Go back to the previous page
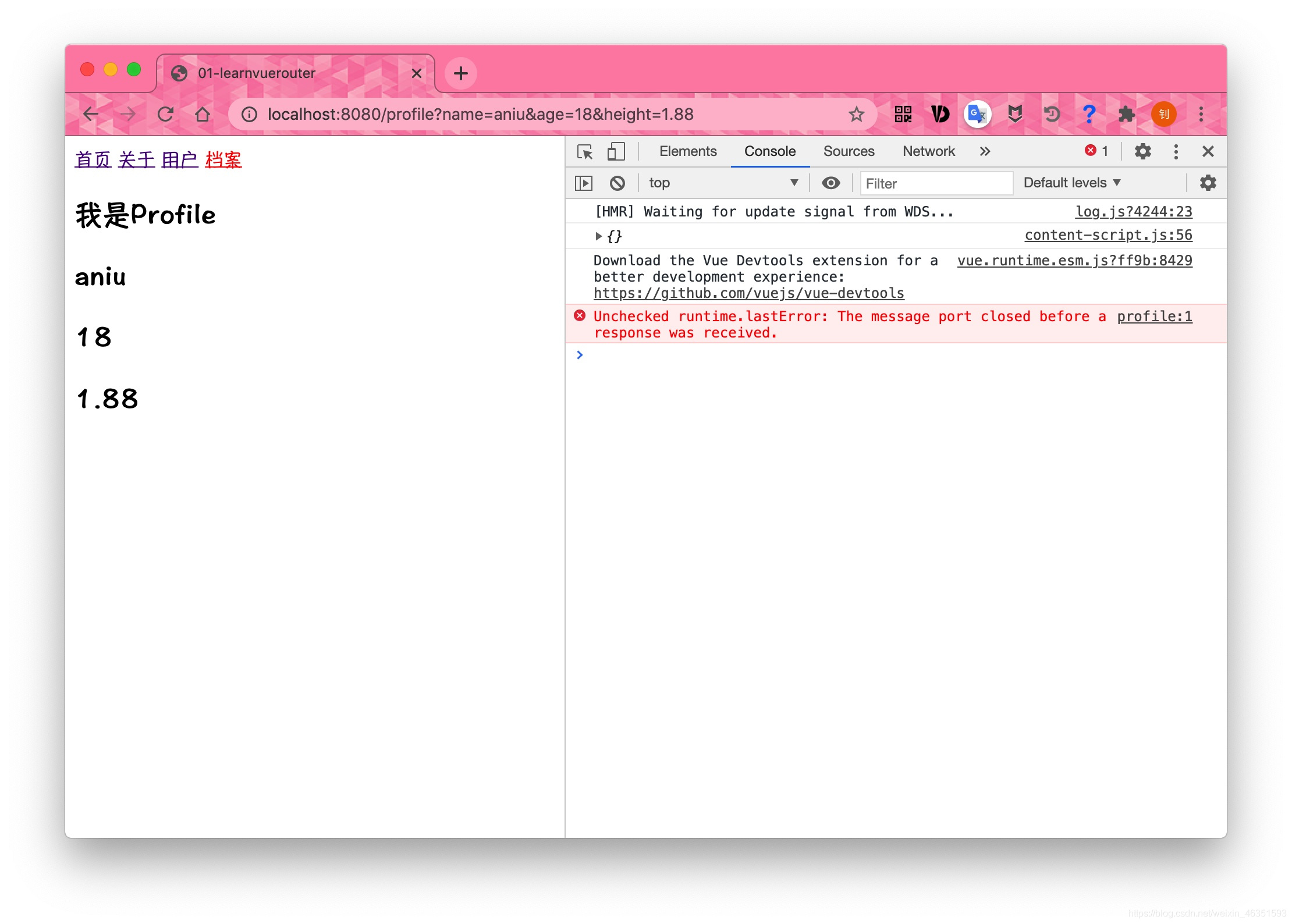The width and height of the screenshot is (1292, 924). click(91, 114)
